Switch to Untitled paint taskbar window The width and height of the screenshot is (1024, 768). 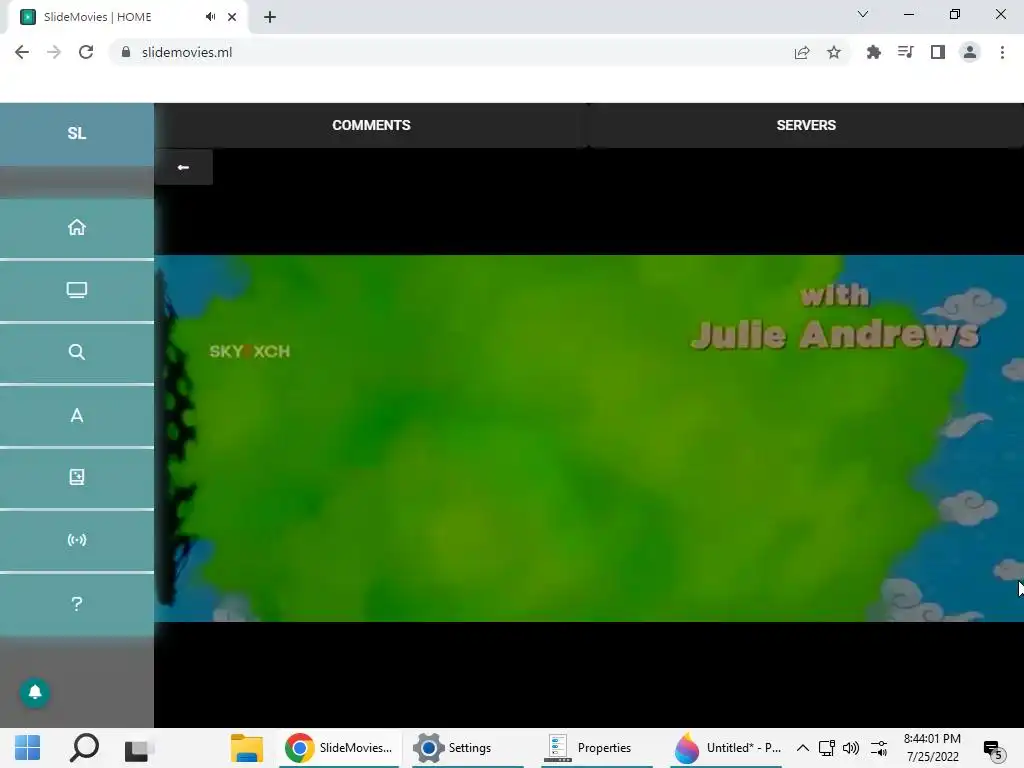tap(727, 748)
